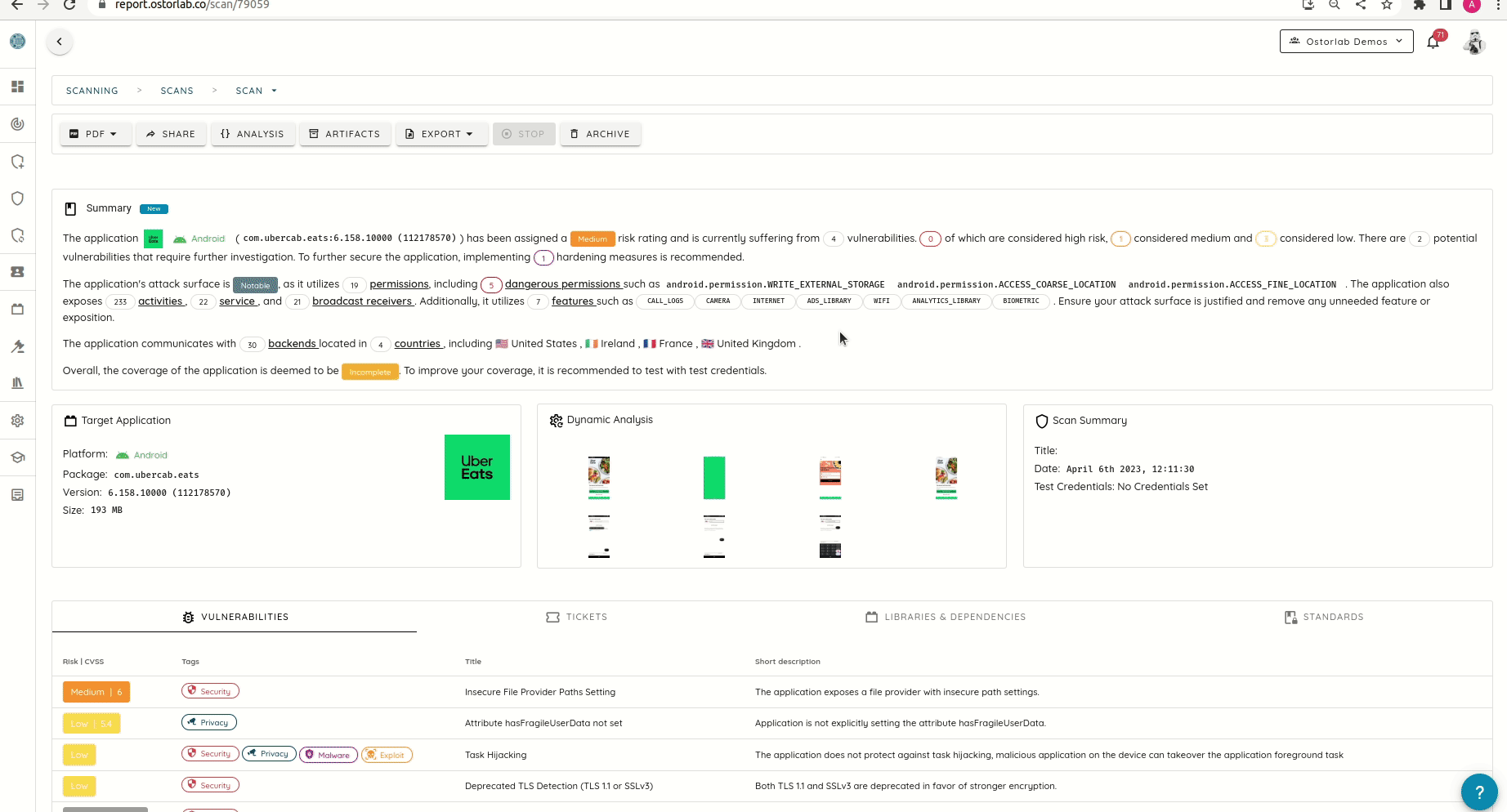Open the STANDARDS tab

click(x=1324, y=617)
